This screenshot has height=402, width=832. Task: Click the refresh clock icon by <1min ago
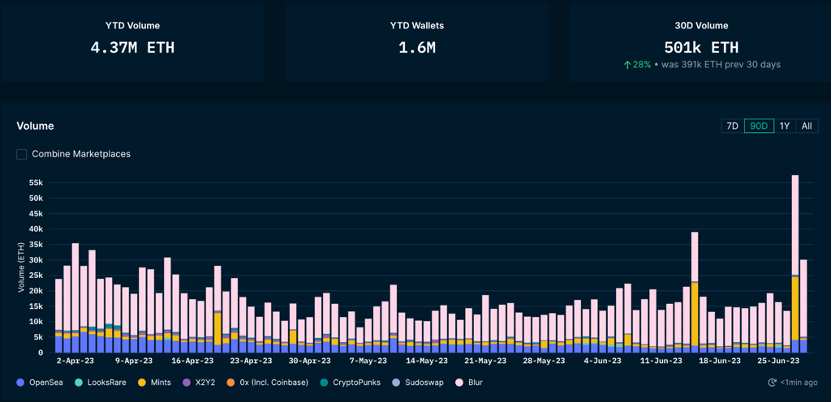tap(773, 382)
